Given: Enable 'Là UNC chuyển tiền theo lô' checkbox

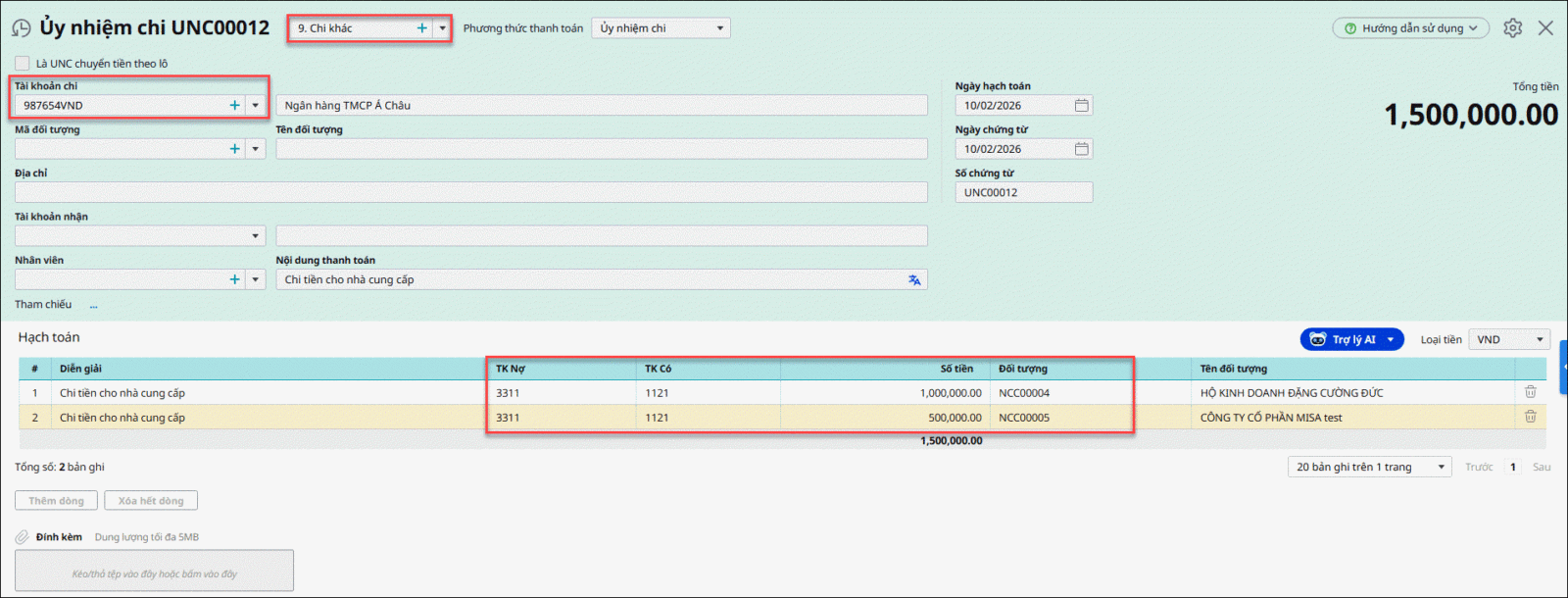Looking at the screenshot, I should coord(22,64).
